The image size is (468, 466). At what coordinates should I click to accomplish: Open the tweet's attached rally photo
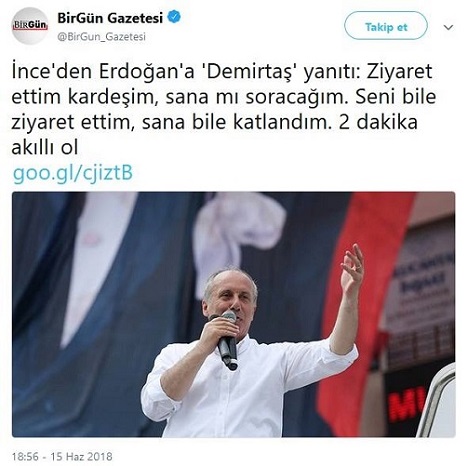[234, 314]
